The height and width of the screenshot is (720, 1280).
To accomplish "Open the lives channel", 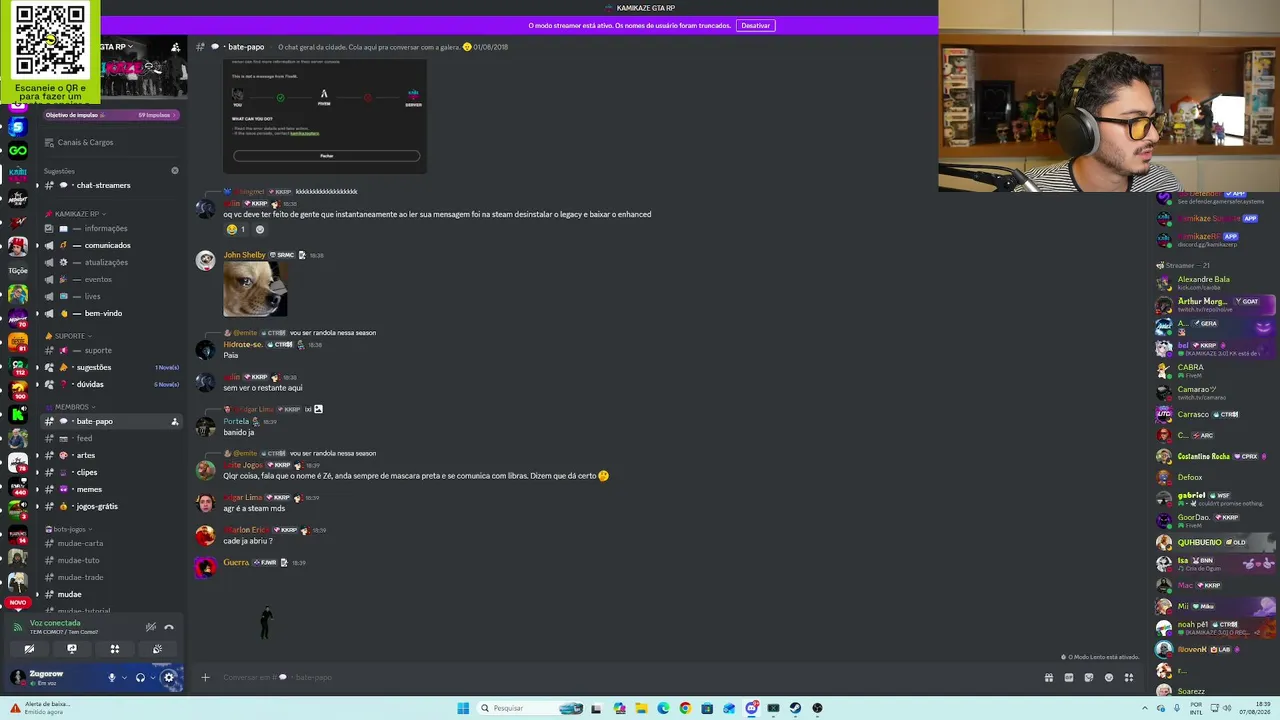I will (110, 296).
